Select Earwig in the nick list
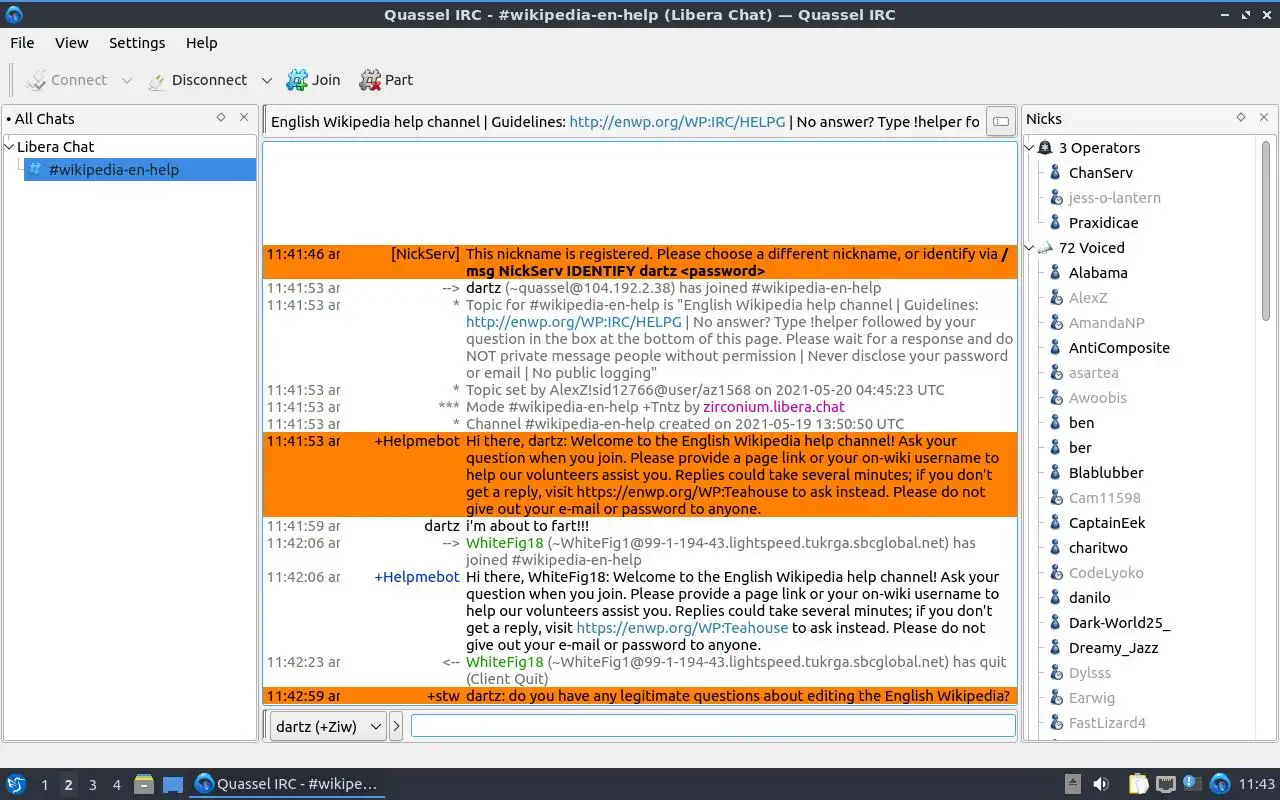Viewport: 1280px width, 800px height. point(1091,698)
